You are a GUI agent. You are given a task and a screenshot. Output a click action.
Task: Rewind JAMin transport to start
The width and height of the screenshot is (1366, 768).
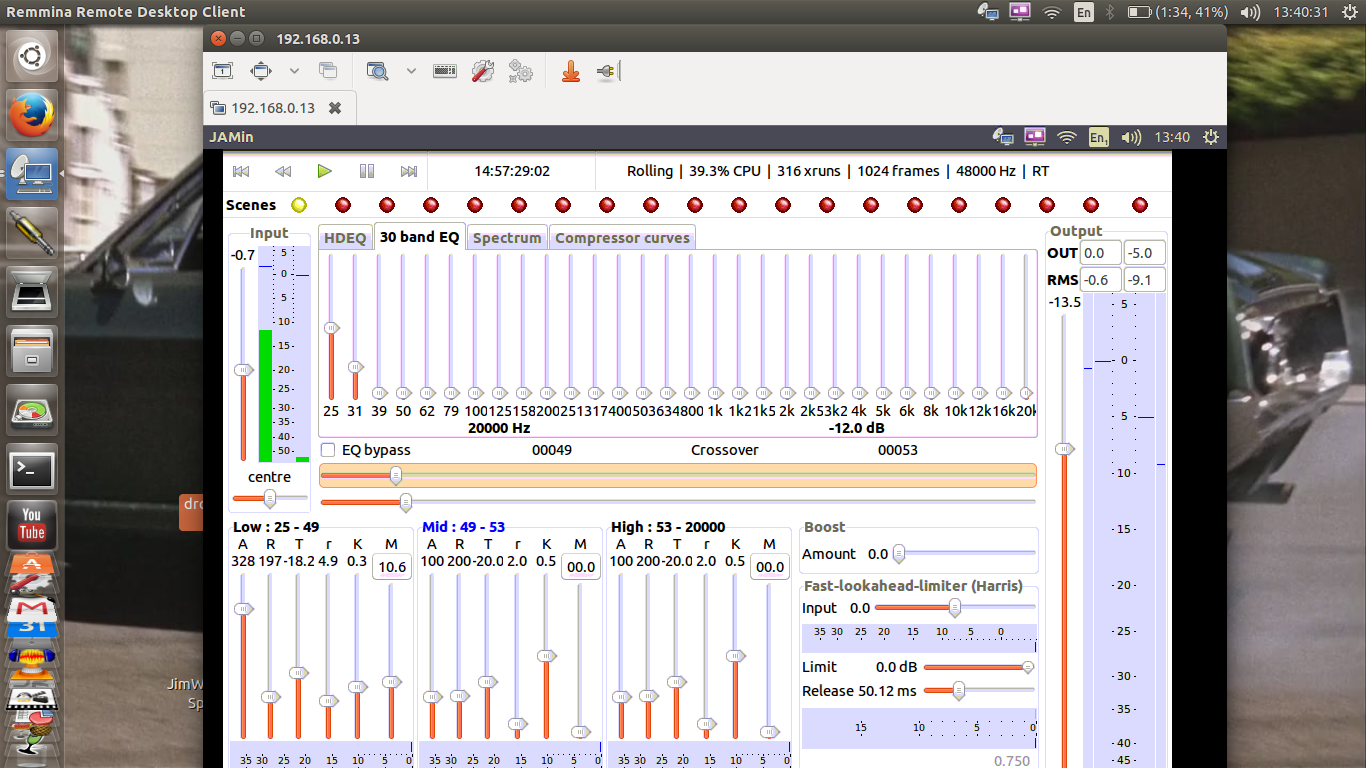click(241, 171)
